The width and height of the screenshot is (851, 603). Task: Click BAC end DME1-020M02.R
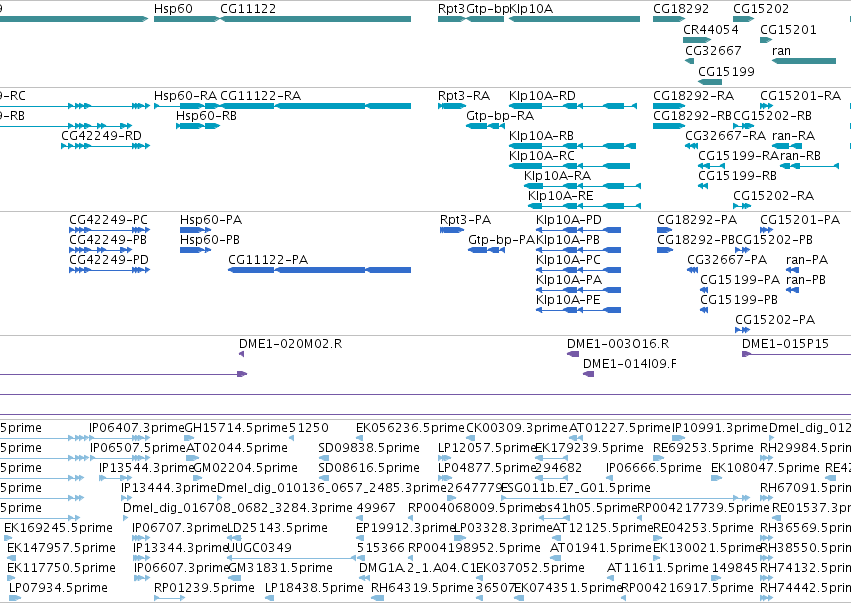[290, 344]
